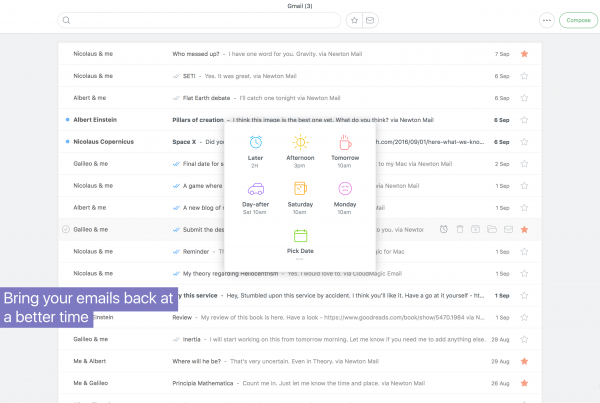Star the SETI email
This screenshot has height=403, width=600.
(x=524, y=76)
